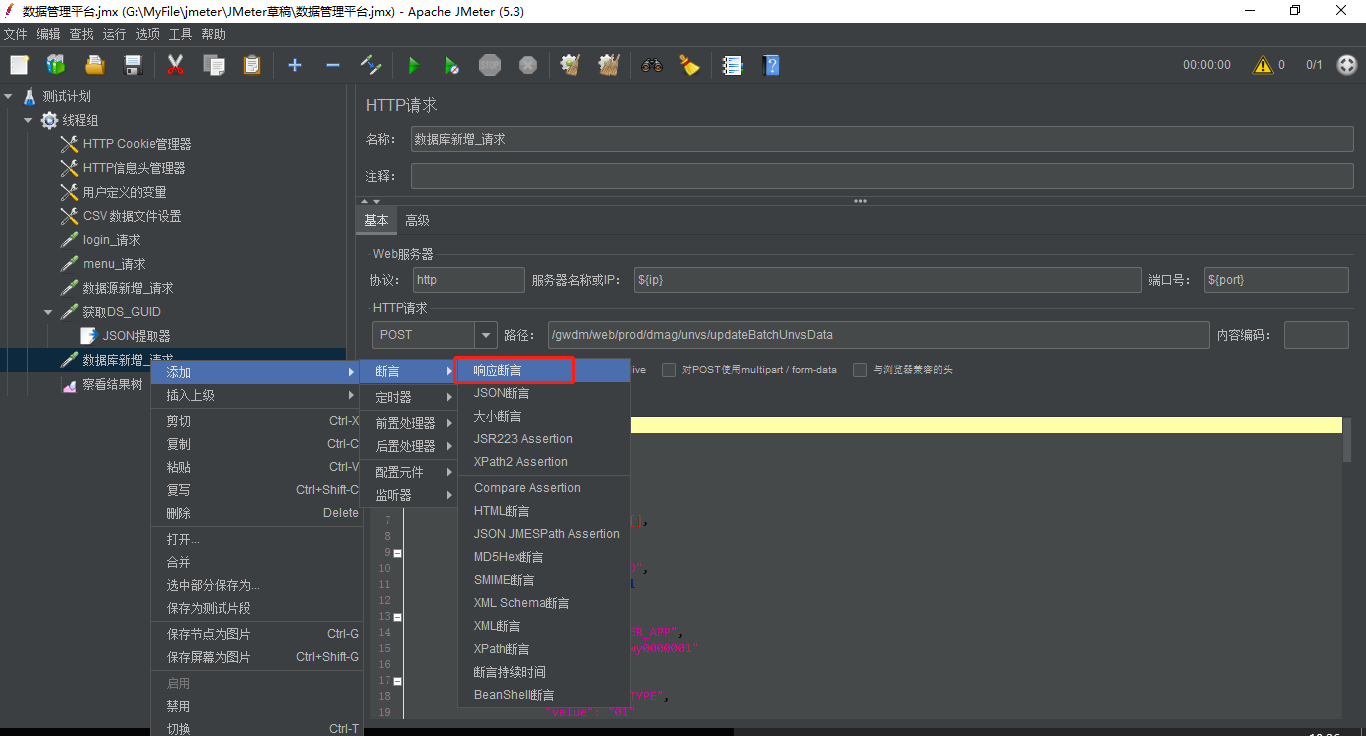The image size is (1366, 736).
Task: Expand the 定时器 submenu
Action: coord(409,397)
